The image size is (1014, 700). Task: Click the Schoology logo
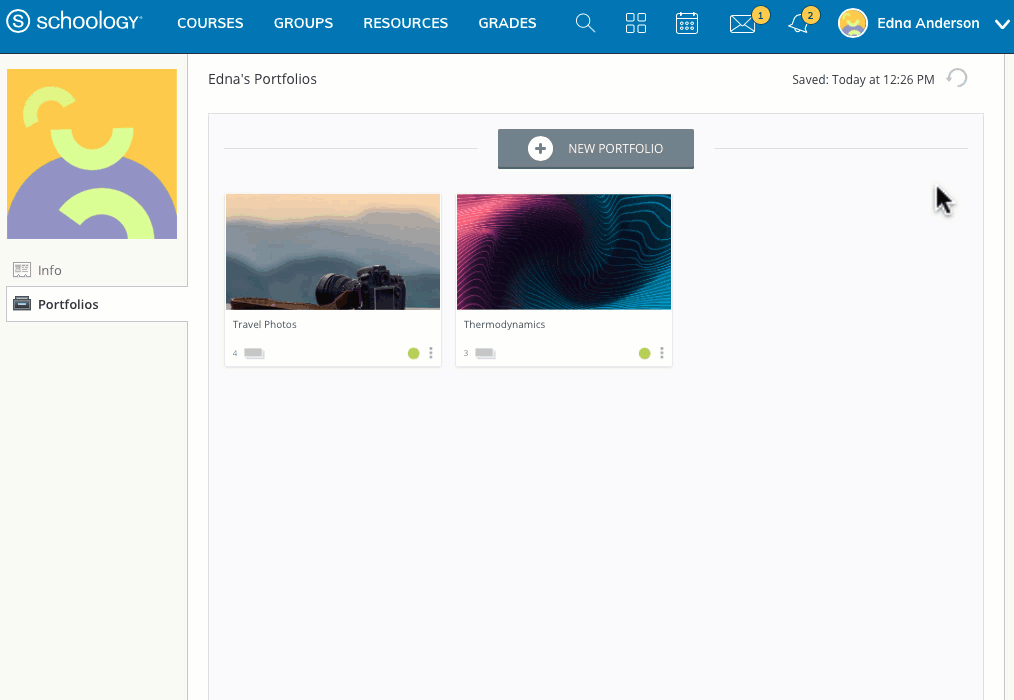pyautogui.click(x=74, y=21)
